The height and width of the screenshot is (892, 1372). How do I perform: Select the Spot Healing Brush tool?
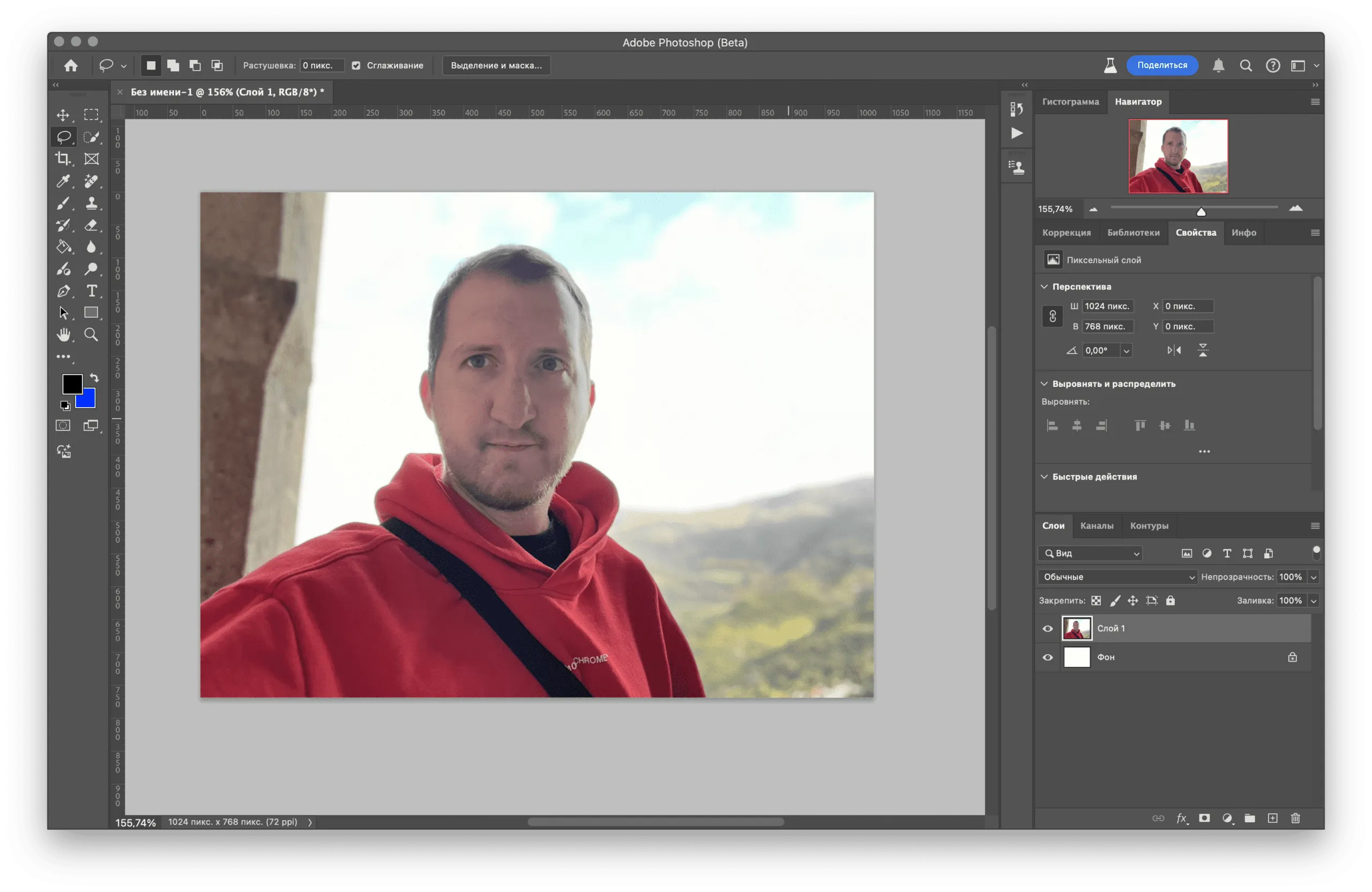[91, 181]
